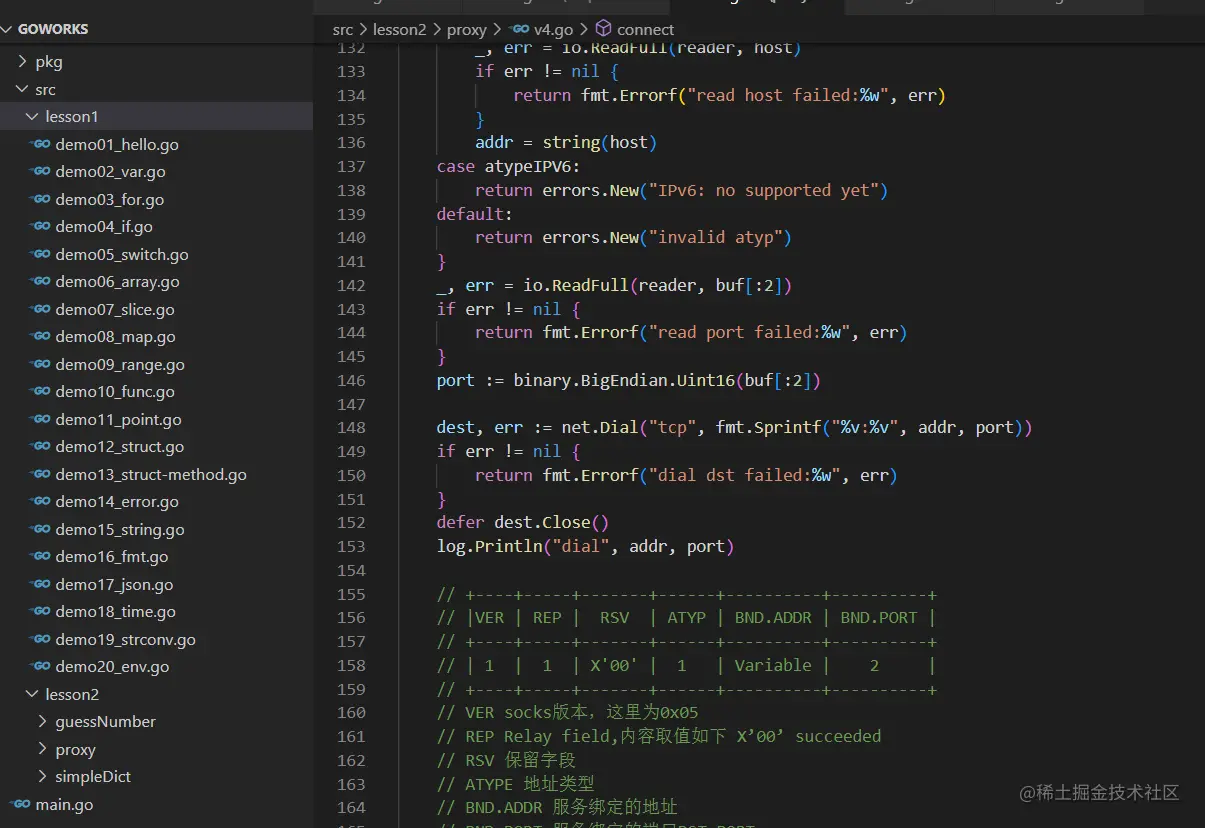Screen dimensions: 1205x828
Task: Click the 'RSV 保留字段' comment line
Action: (x=506, y=760)
